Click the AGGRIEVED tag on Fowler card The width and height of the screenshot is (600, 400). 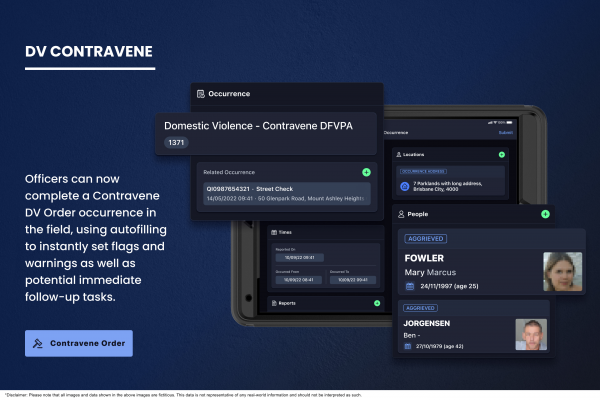click(x=425, y=239)
